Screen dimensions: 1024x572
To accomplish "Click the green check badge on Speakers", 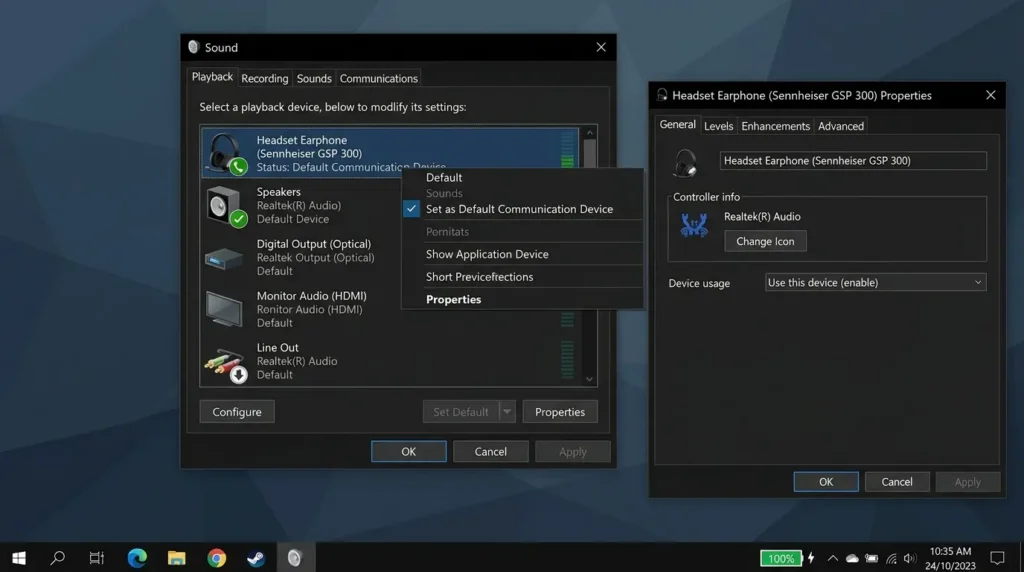I will (239, 219).
